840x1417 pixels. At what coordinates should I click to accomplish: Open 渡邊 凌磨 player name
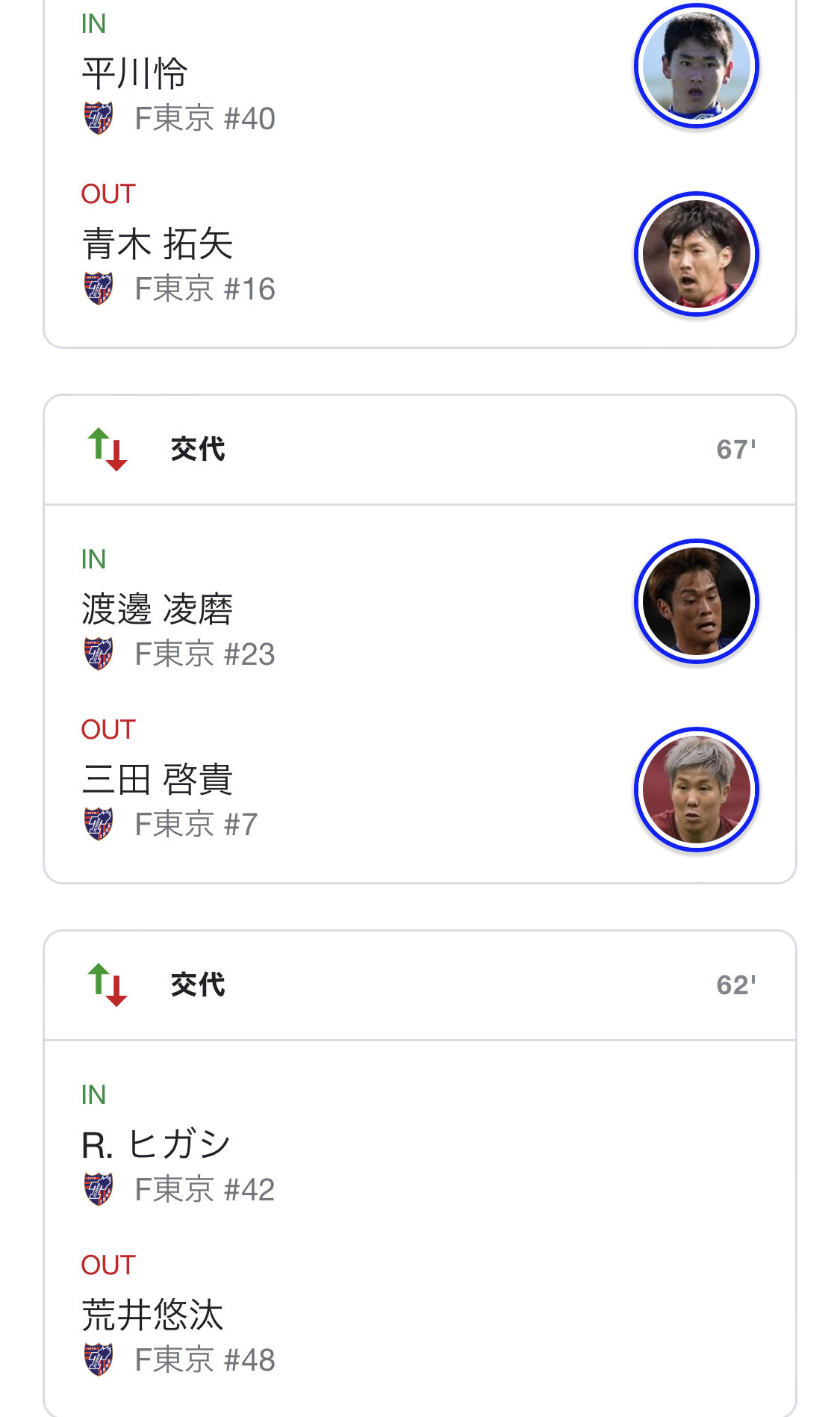157,610
